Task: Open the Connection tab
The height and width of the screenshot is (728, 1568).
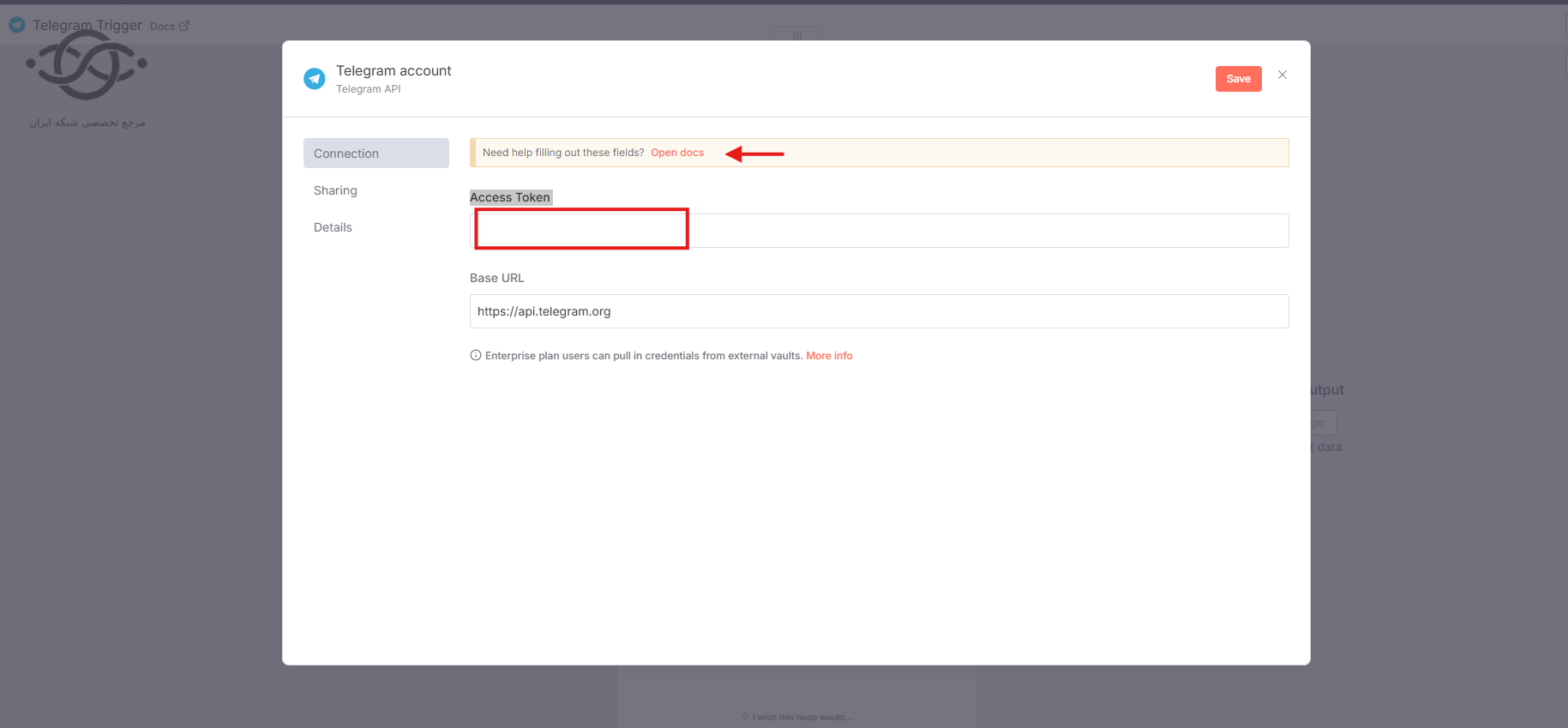Action: coord(375,153)
